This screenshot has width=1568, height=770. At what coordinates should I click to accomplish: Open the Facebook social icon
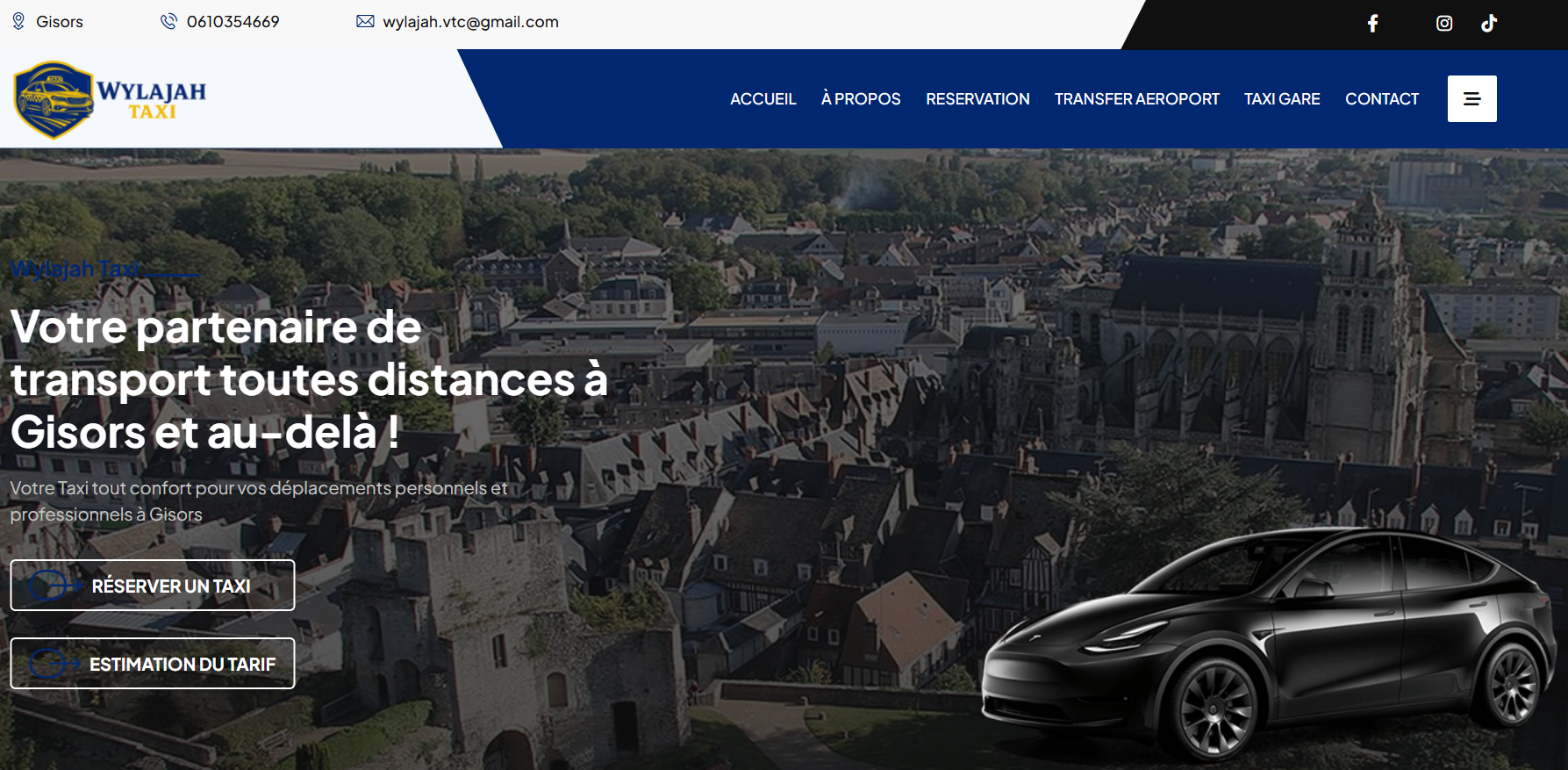1373,24
